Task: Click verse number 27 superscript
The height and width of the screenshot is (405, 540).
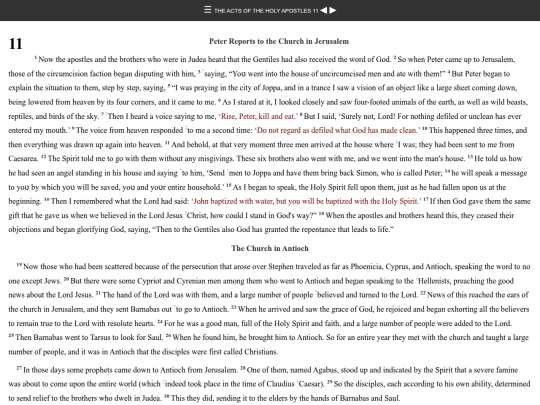Action: point(19,368)
